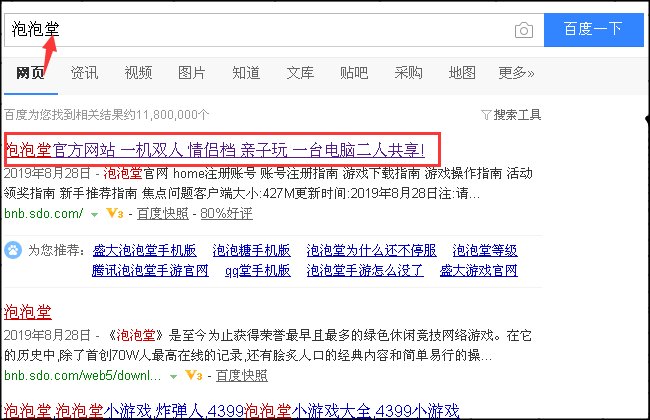The width and height of the screenshot is (650, 420).
Task: Click snippet text 游戏下载指南 in first result
Action: pyautogui.click(x=381, y=173)
